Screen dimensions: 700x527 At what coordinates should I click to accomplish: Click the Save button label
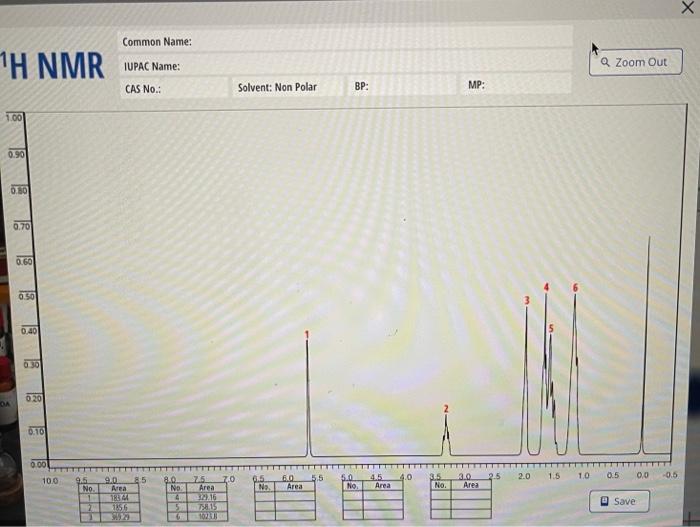tap(625, 502)
